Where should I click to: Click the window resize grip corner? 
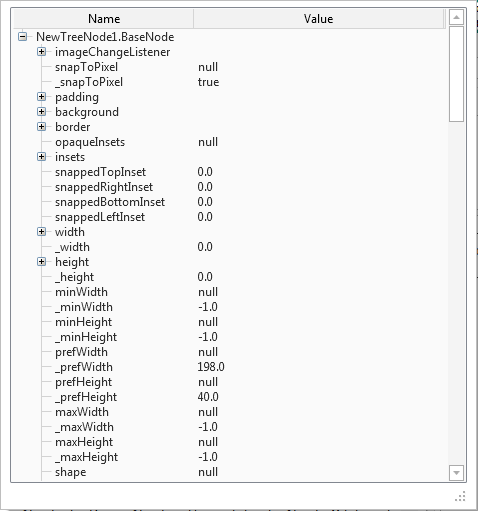460,496
